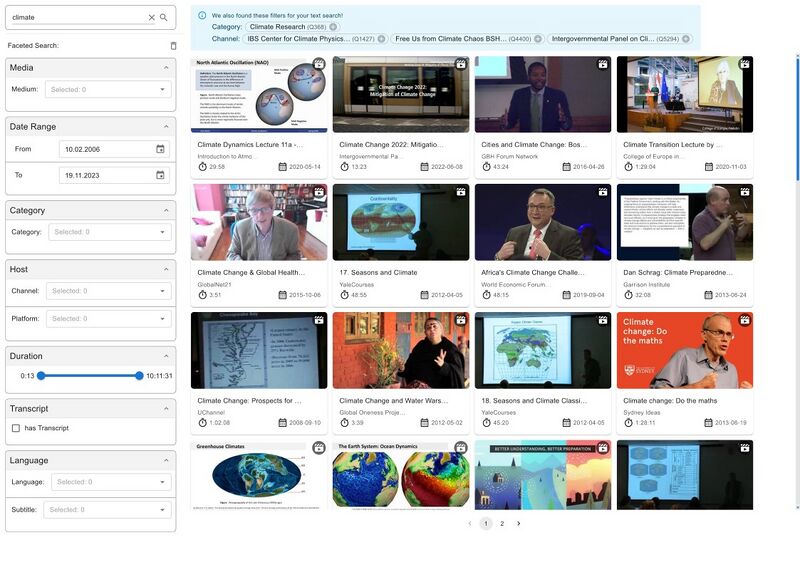
Task: Open the Medium dropdown
Action: click(162, 90)
